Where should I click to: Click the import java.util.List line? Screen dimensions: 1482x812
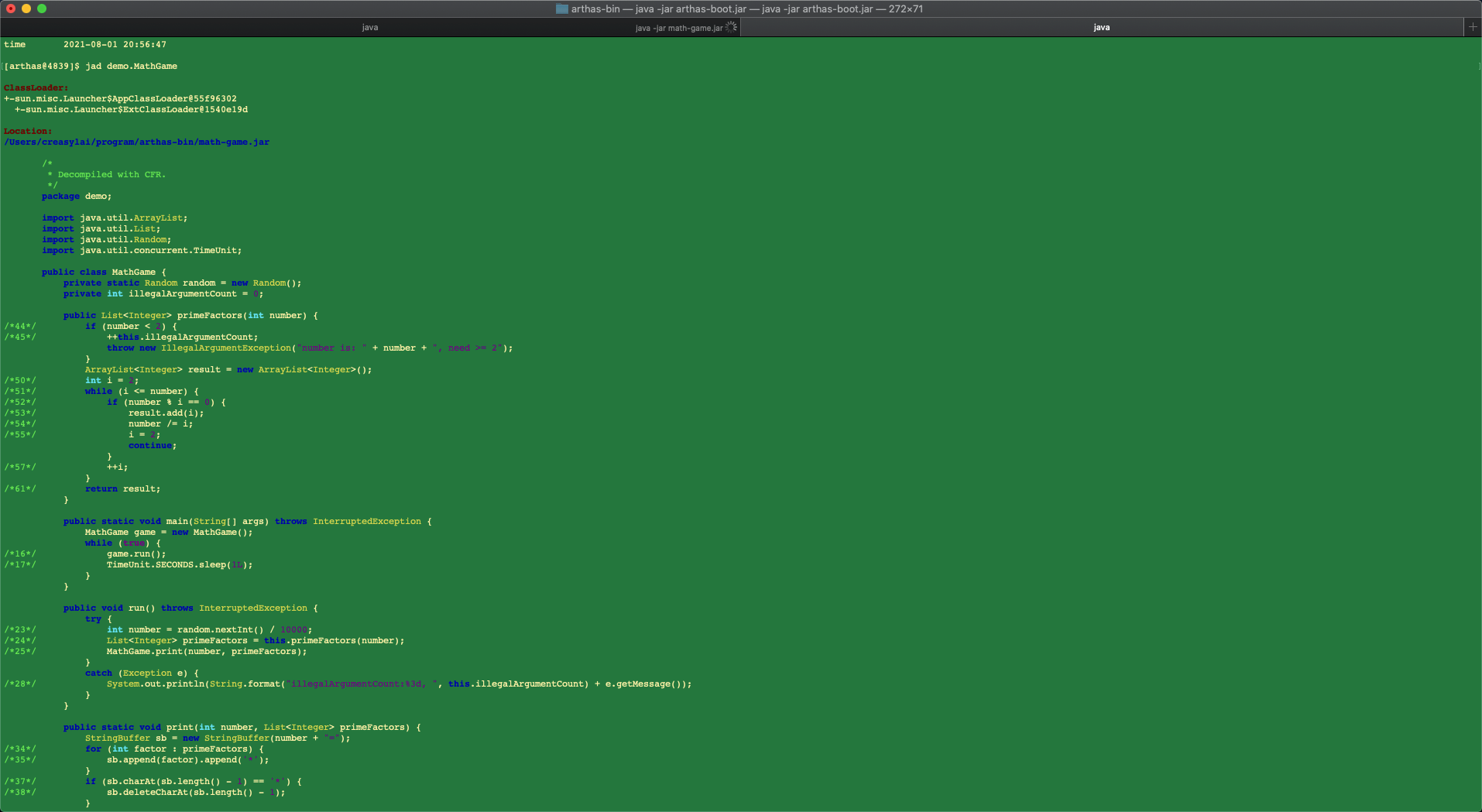click(101, 229)
